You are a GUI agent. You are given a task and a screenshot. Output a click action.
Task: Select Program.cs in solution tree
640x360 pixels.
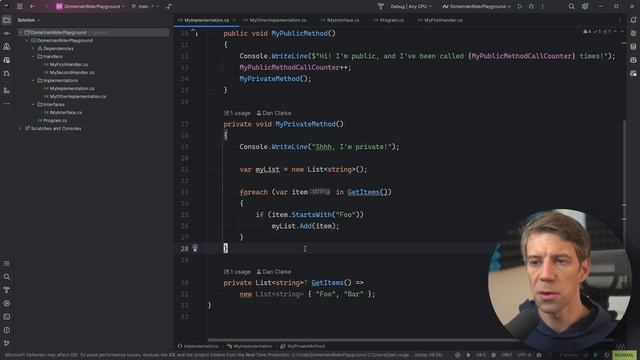pyautogui.click(x=55, y=120)
